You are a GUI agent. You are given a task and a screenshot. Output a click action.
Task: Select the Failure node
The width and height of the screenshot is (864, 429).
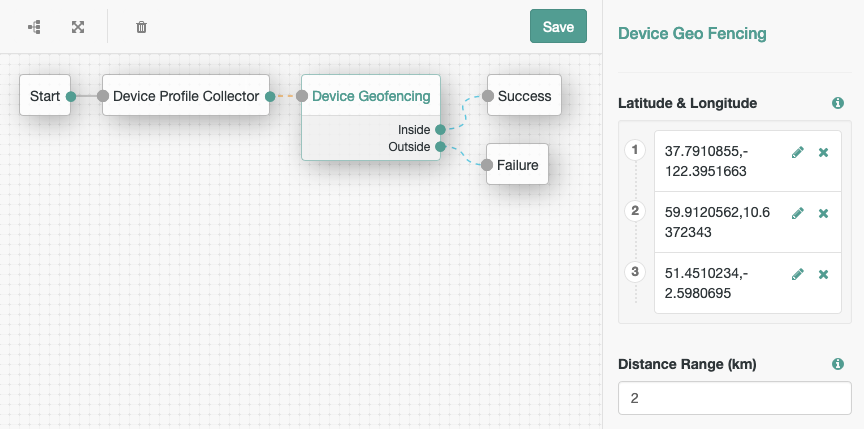point(517,165)
